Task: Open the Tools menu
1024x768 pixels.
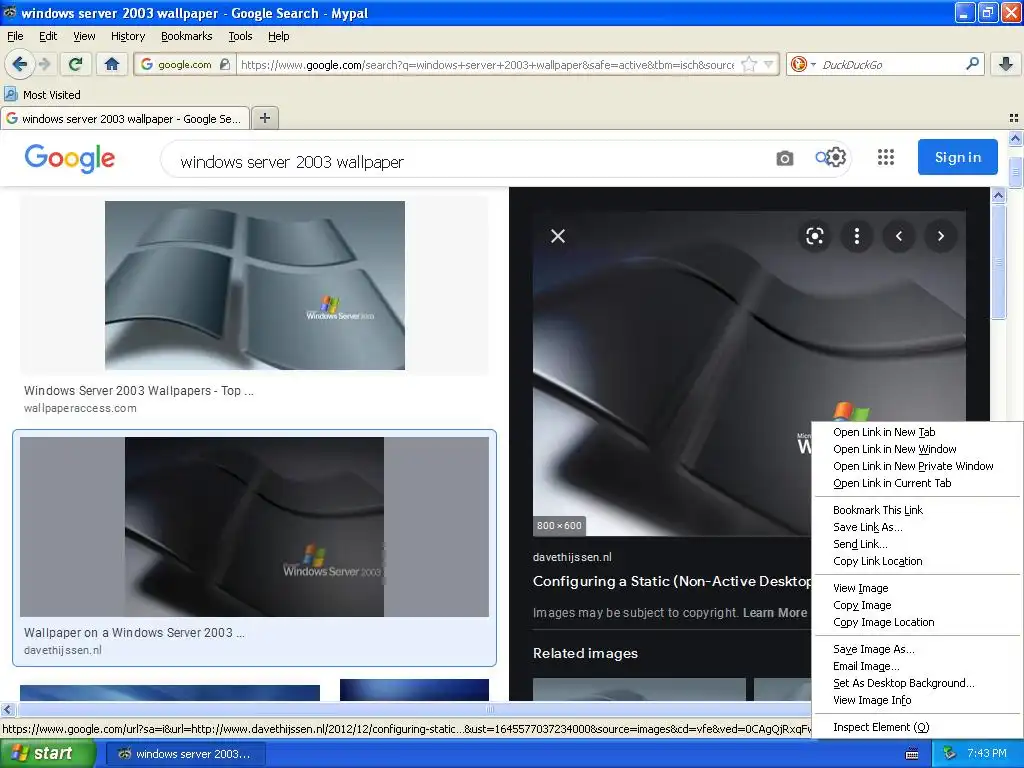Action: click(240, 36)
